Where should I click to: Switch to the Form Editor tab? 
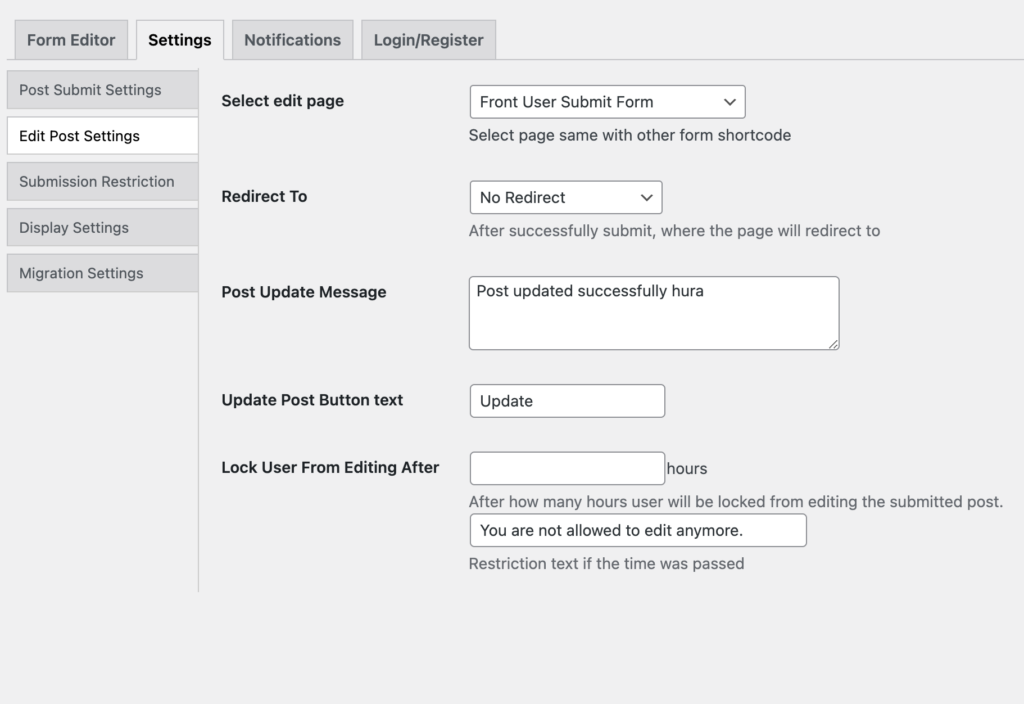pyautogui.click(x=71, y=40)
